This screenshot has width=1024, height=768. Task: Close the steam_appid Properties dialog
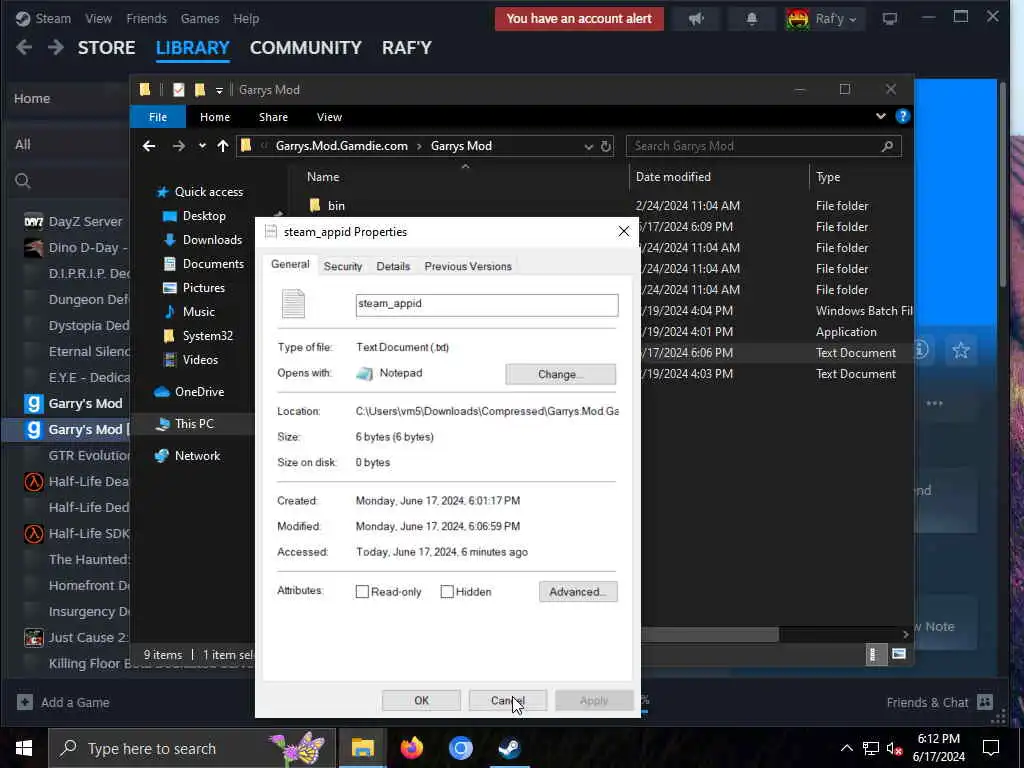click(x=624, y=231)
